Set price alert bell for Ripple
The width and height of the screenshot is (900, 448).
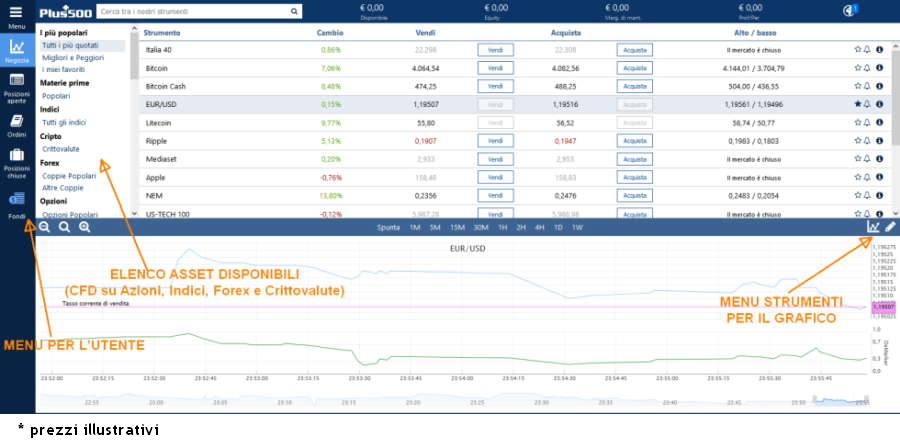point(868,141)
